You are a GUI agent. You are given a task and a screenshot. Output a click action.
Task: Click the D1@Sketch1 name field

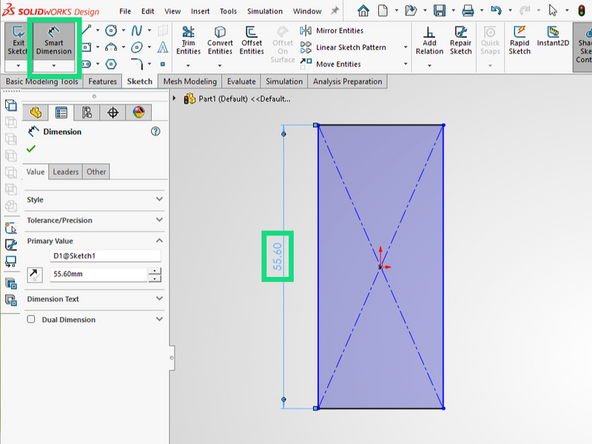coord(105,256)
